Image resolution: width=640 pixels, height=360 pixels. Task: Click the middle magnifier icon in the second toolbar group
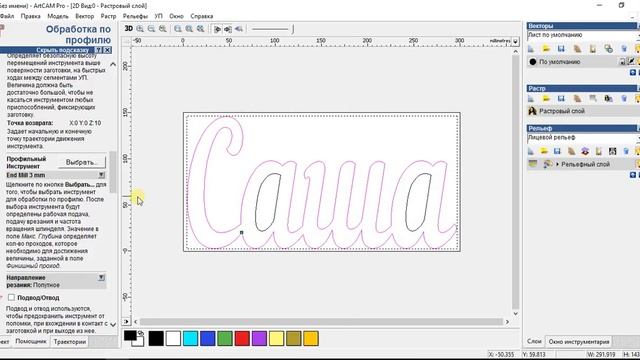coord(189,29)
